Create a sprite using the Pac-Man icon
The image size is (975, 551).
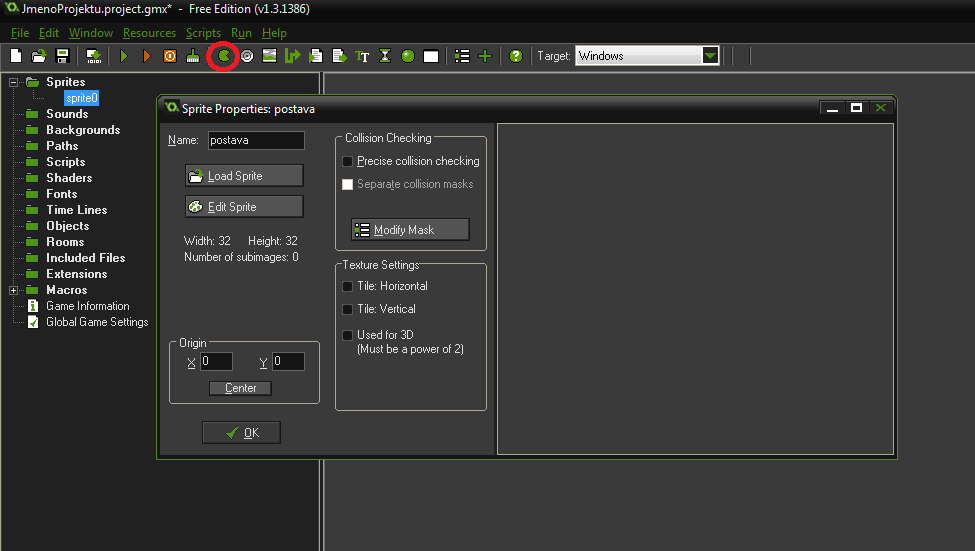[224, 56]
